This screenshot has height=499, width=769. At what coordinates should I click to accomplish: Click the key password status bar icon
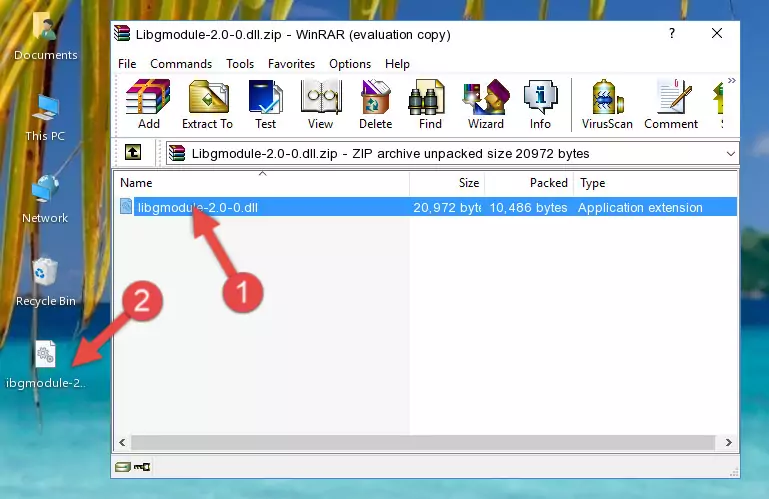pos(142,467)
